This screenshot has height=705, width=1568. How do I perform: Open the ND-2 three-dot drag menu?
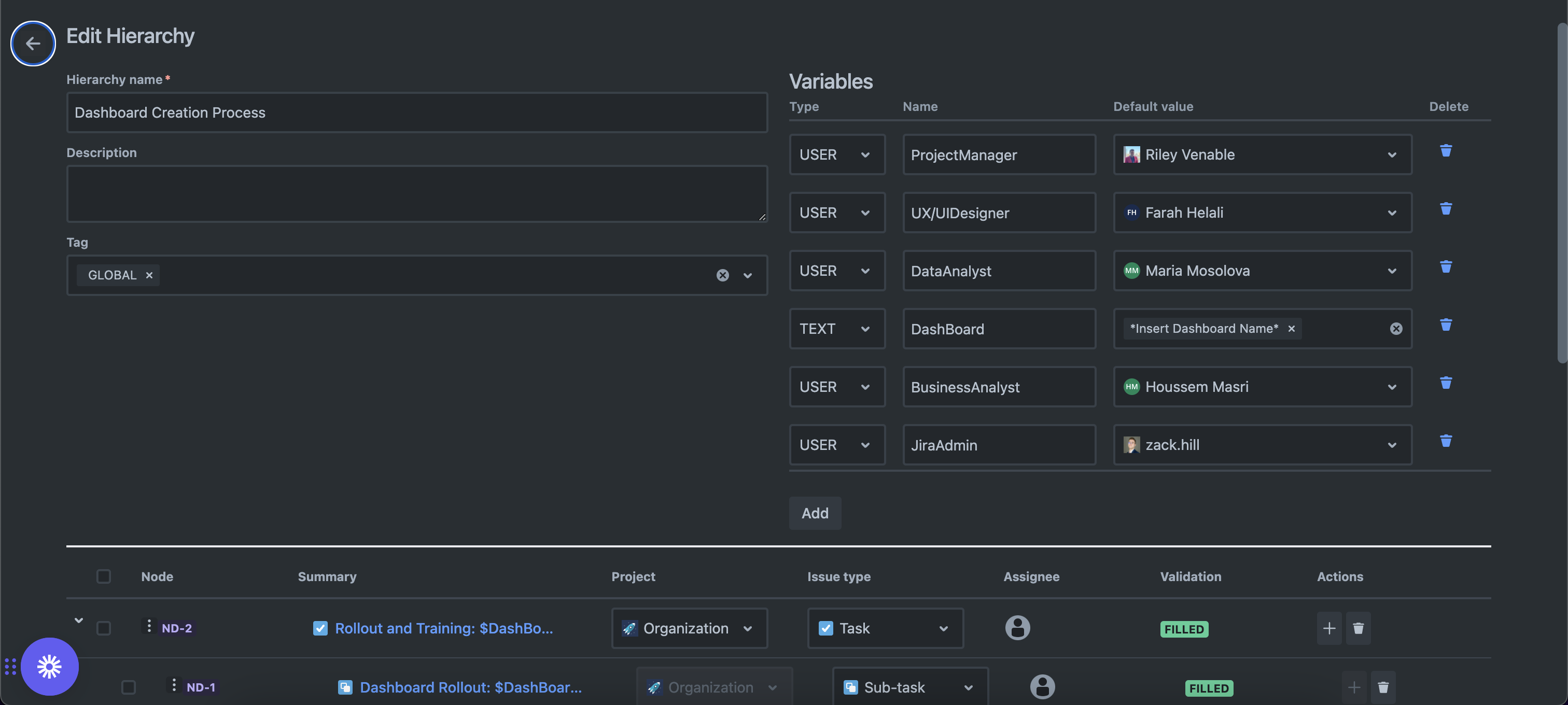pos(149,625)
